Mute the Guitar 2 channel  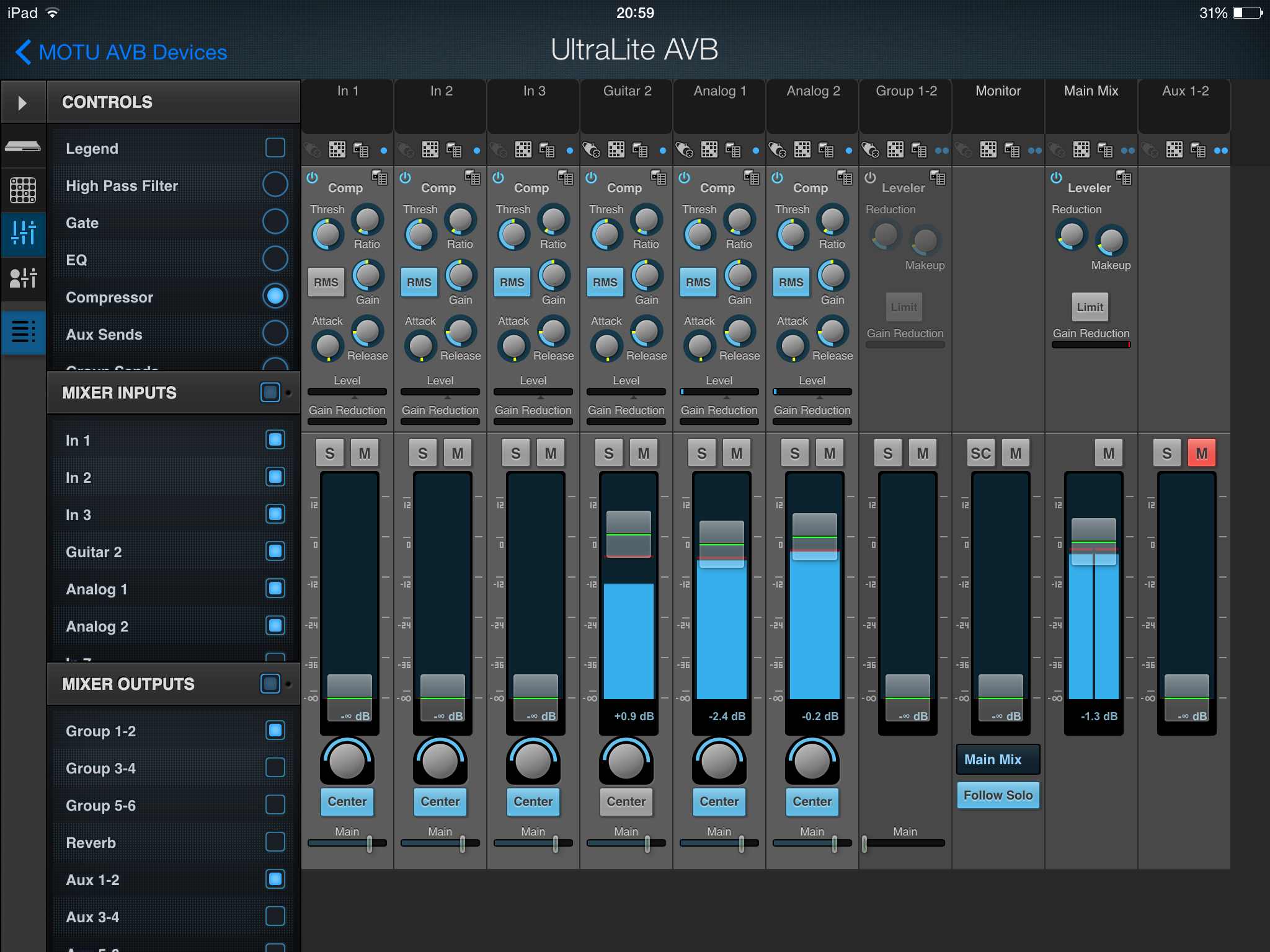click(x=644, y=454)
